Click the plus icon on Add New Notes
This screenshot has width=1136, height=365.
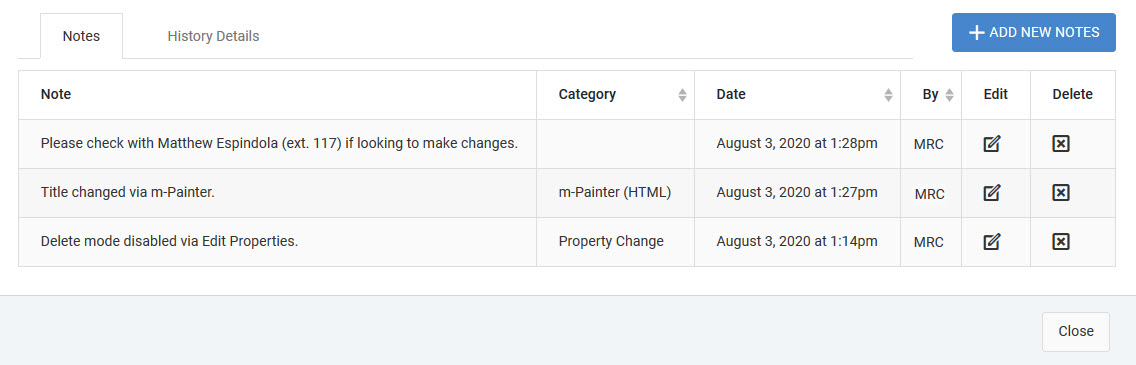coord(977,33)
